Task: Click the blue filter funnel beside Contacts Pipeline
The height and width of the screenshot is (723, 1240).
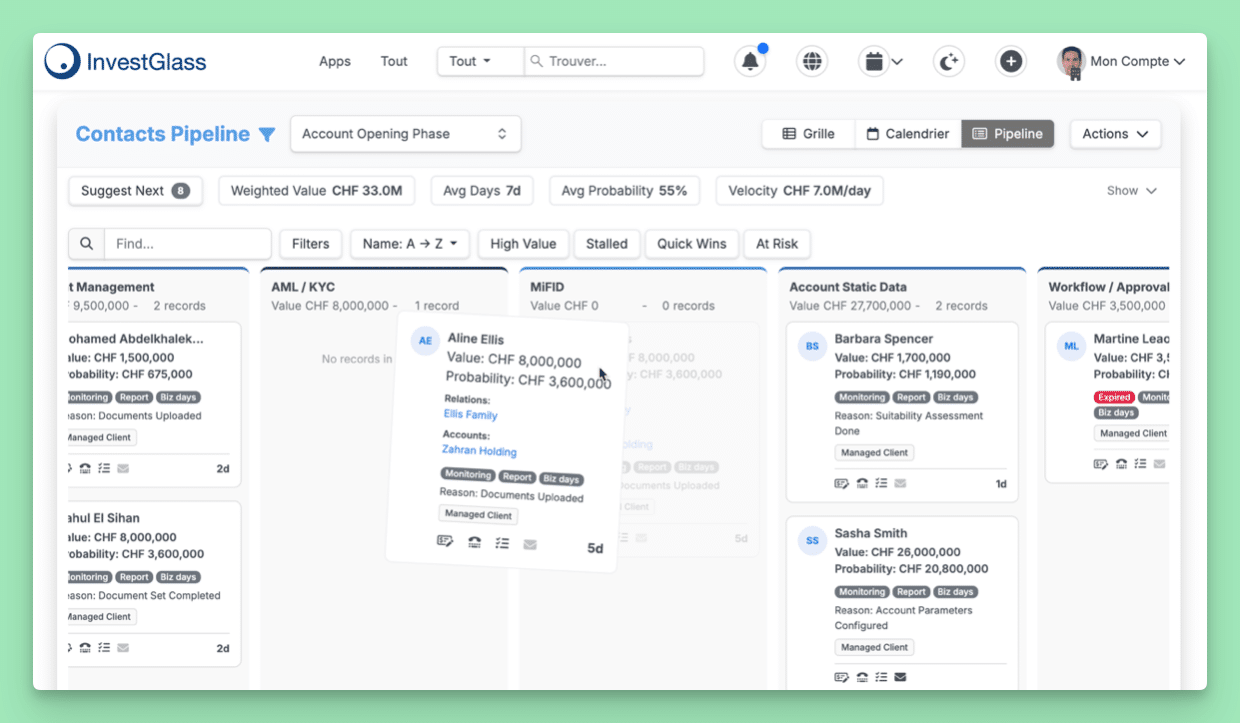Action: coord(267,134)
